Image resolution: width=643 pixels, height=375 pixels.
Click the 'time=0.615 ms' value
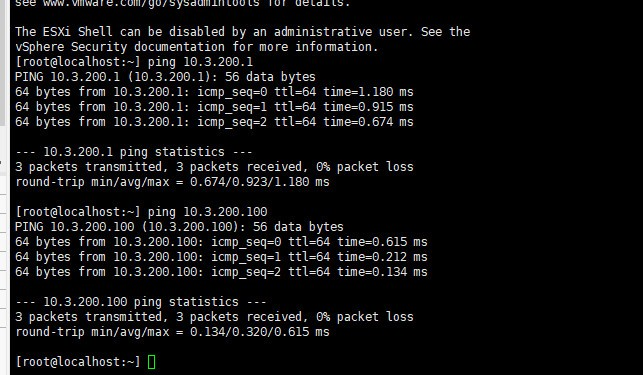pos(382,242)
